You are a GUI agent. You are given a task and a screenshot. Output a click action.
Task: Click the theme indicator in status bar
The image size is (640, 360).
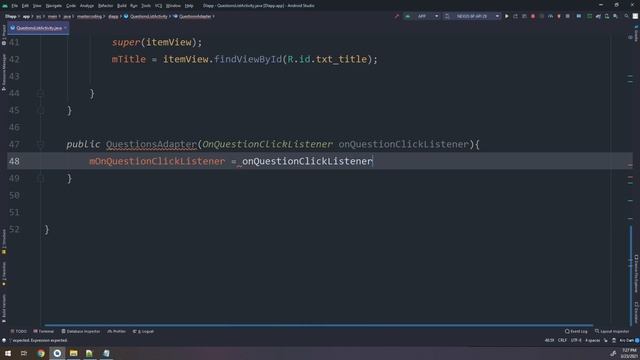[627, 340]
